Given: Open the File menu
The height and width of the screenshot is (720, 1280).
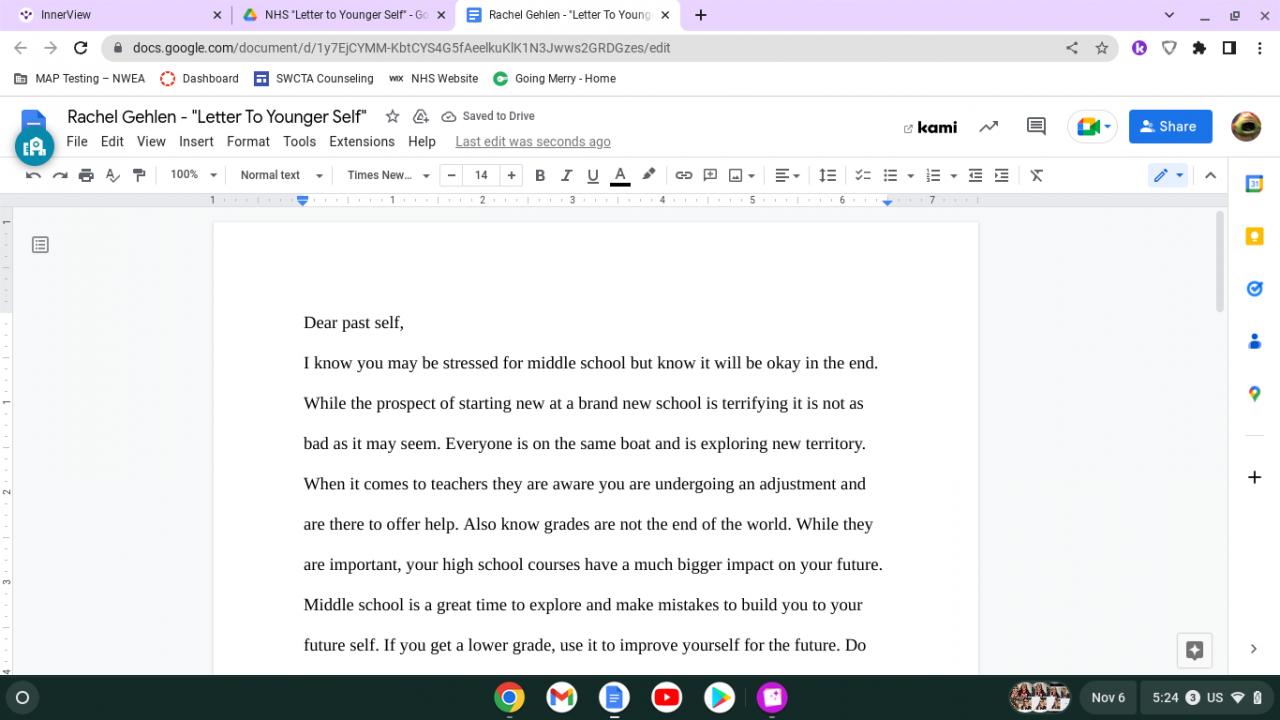Looking at the screenshot, I should tap(77, 142).
